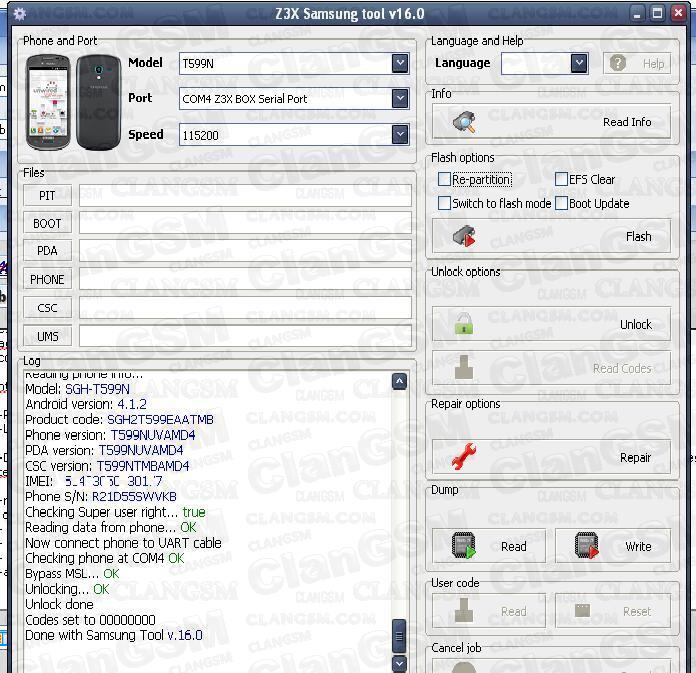Click the UMS file path field
Screen dimensions: 696x673
[245, 336]
